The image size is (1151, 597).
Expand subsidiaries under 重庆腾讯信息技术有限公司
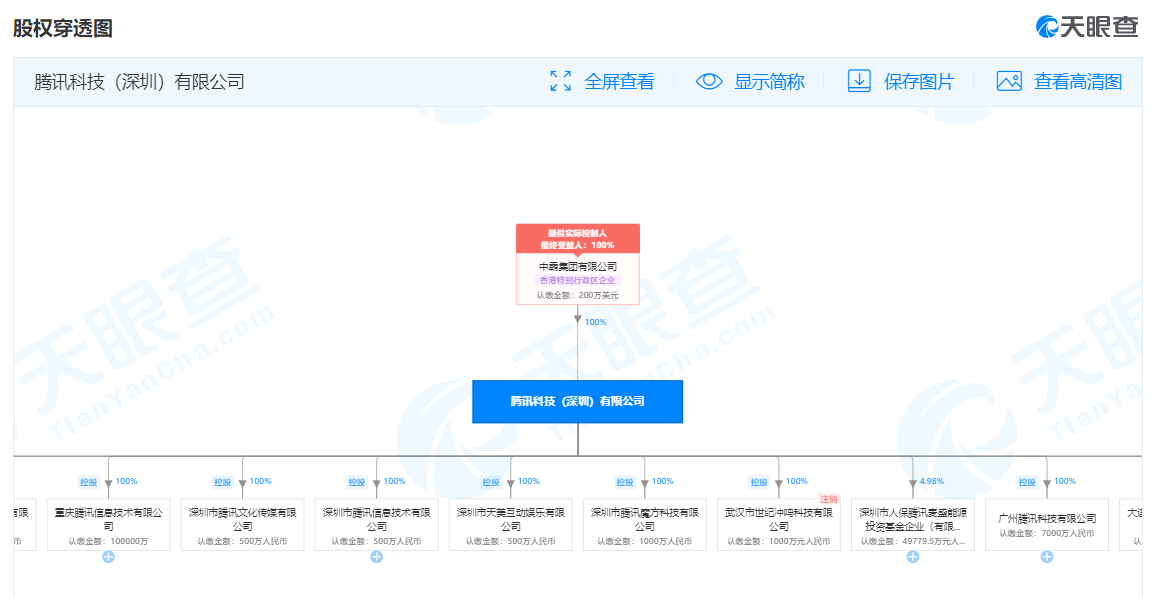click(x=109, y=557)
